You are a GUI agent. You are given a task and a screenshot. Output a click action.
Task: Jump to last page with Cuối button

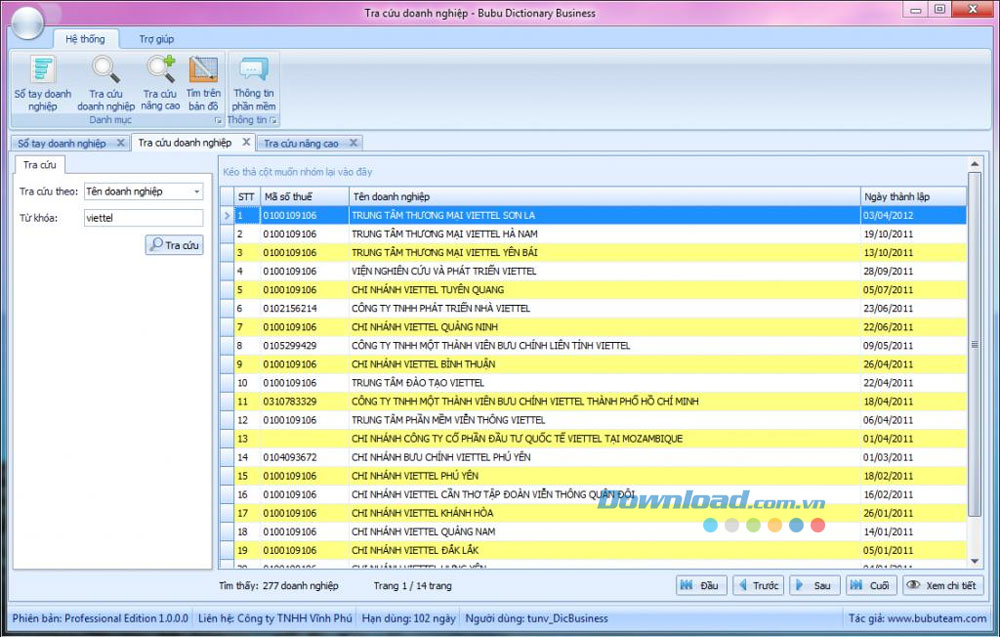[x=870, y=585]
